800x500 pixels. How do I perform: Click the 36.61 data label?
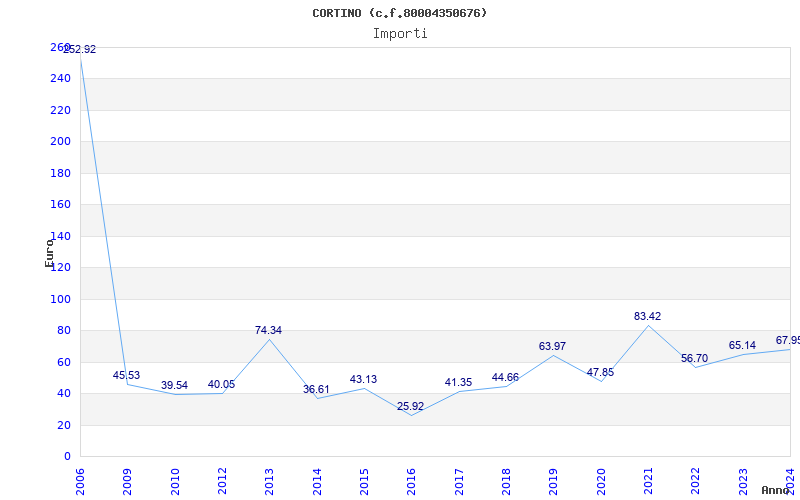[x=316, y=390]
